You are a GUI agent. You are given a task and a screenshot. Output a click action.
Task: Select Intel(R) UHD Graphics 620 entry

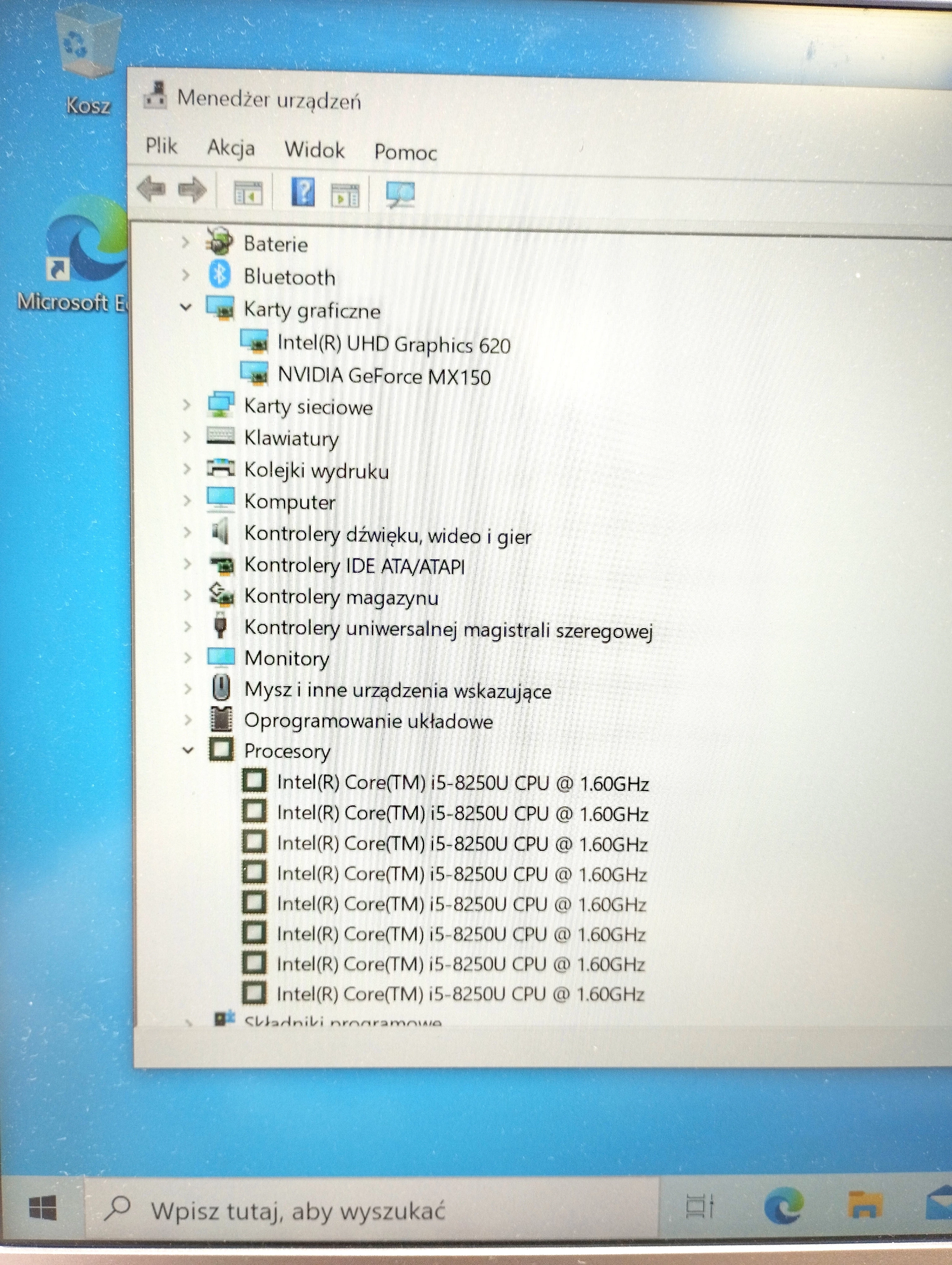tap(394, 344)
